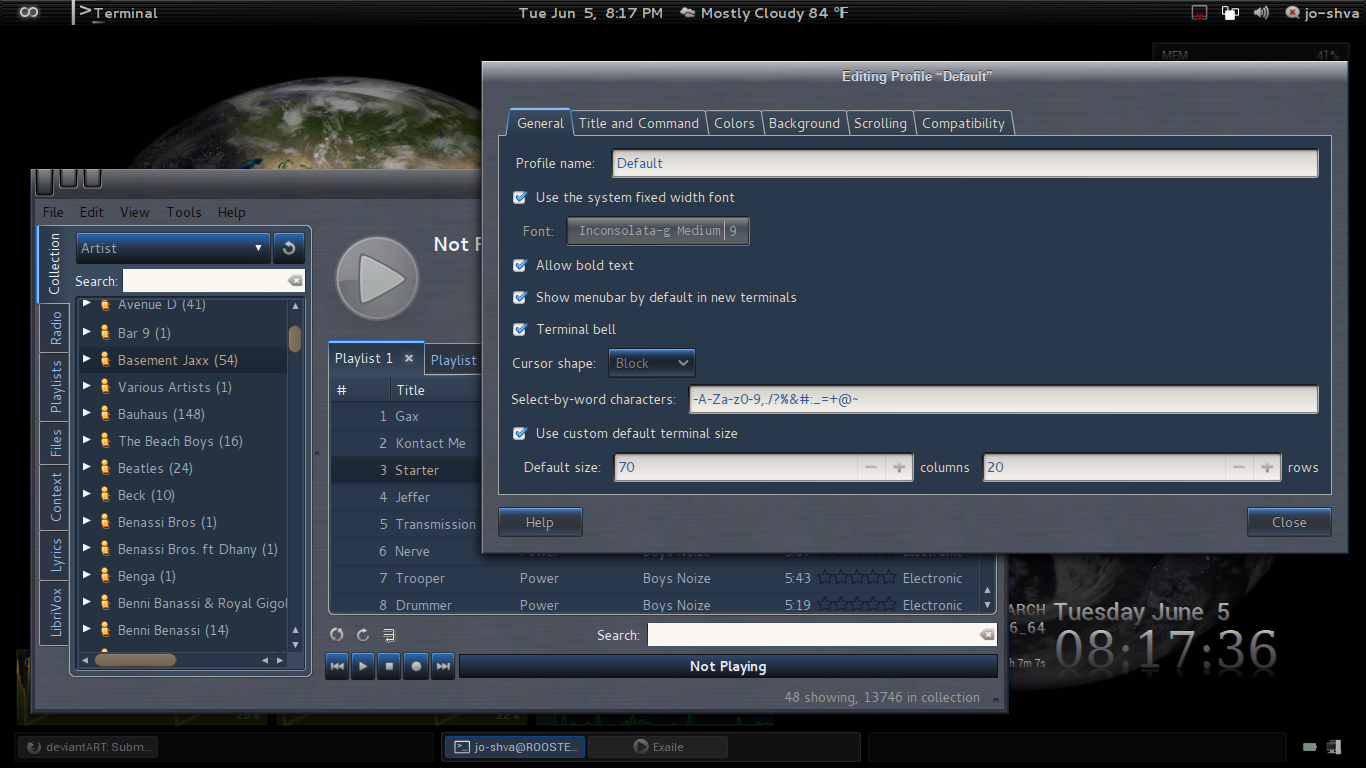Expand the Bar 9 artist node
The width and height of the screenshot is (1366, 768).
[x=87, y=332]
